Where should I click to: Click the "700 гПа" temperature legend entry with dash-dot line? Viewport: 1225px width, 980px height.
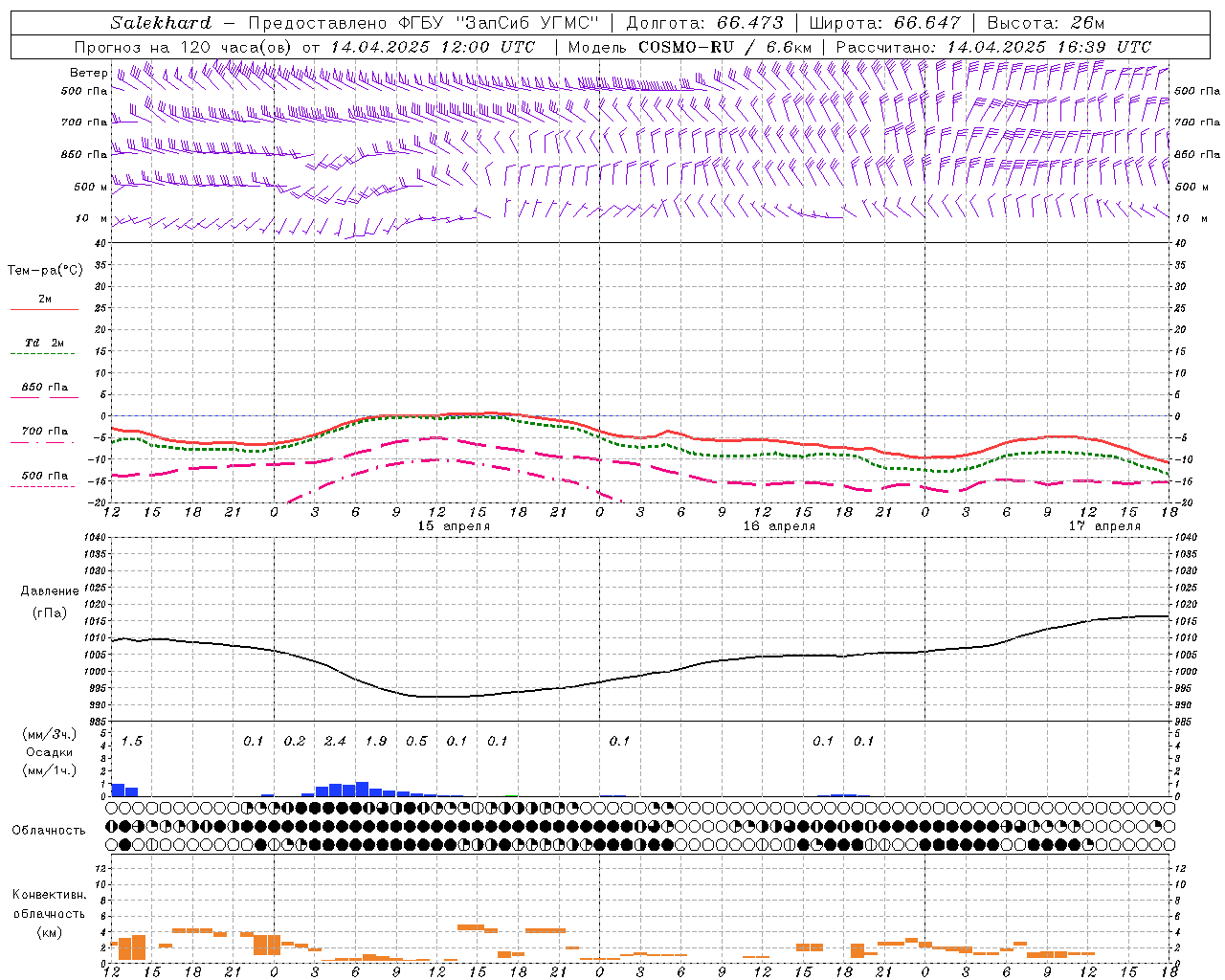[x=44, y=432]
